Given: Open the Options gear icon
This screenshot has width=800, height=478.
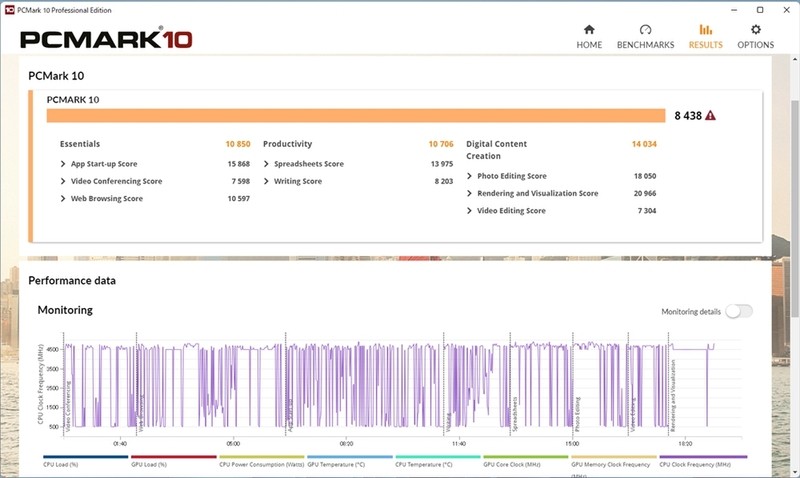Looking at the screenshot, I should pyautogui.click(x=756, y=30).
